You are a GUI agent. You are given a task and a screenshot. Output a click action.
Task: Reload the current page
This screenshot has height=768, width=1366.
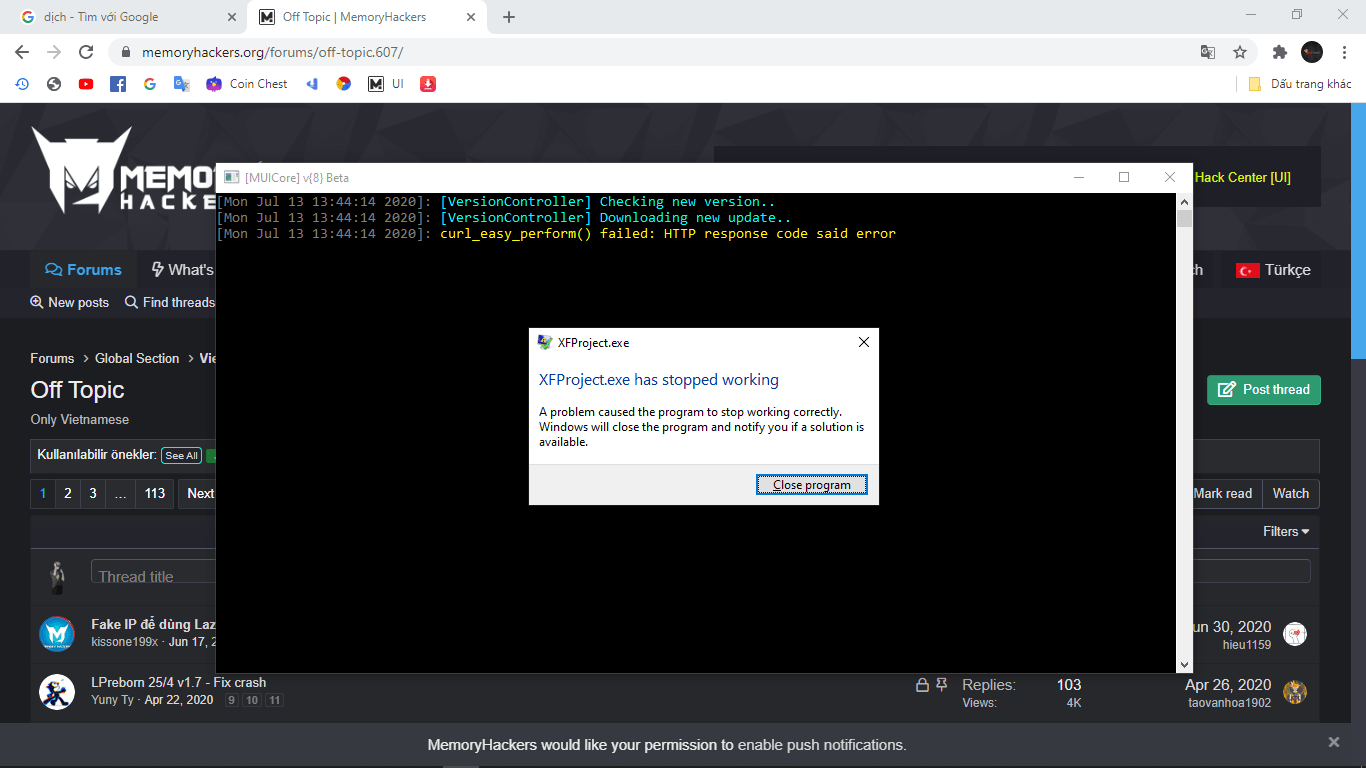(86, 52)
